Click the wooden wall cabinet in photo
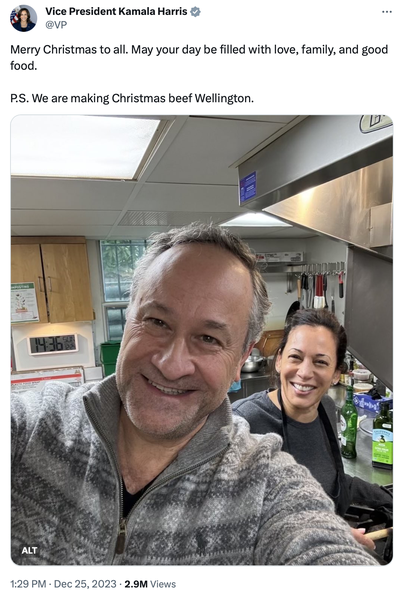Screen dimensions: 403x600 (x=52, y=280)
